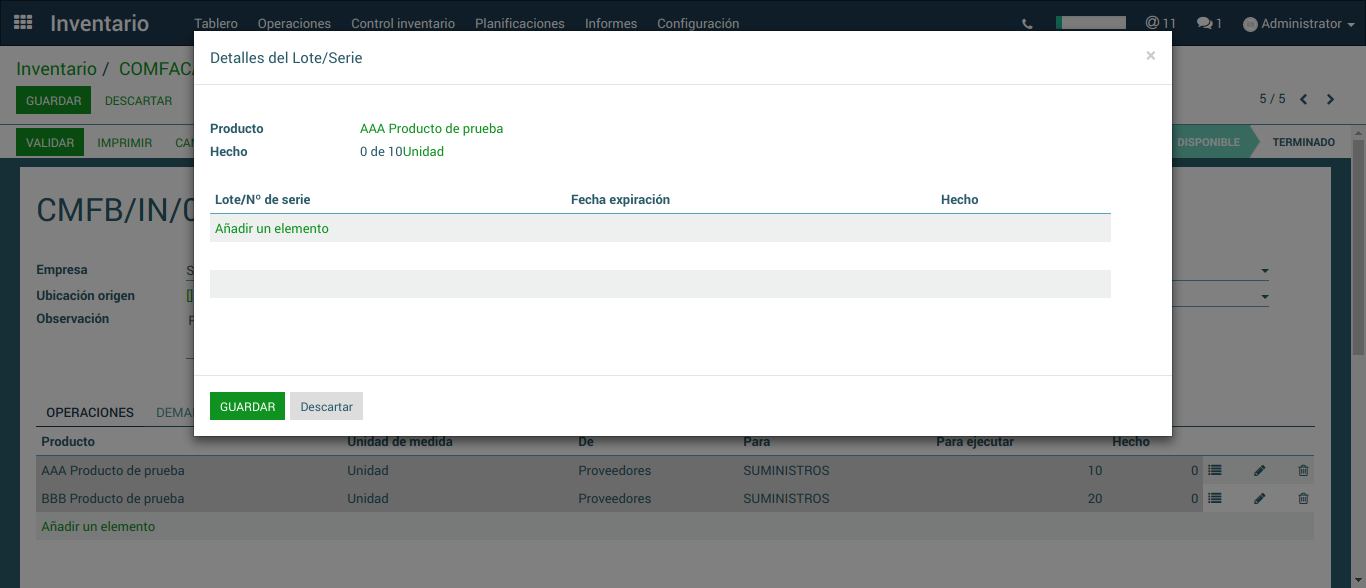Go to the next record arrow
1366x588 pixels.
point(1330,99)
